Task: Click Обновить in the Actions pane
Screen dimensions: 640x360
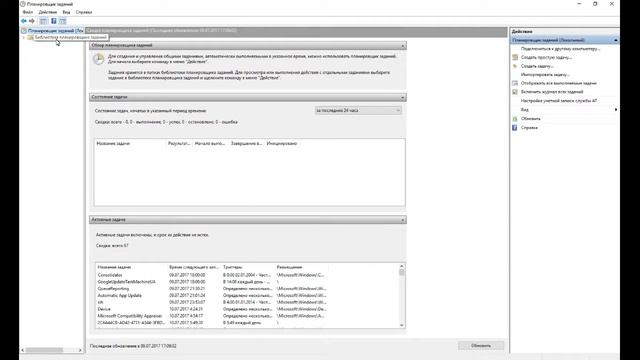Action: [531, 119]
